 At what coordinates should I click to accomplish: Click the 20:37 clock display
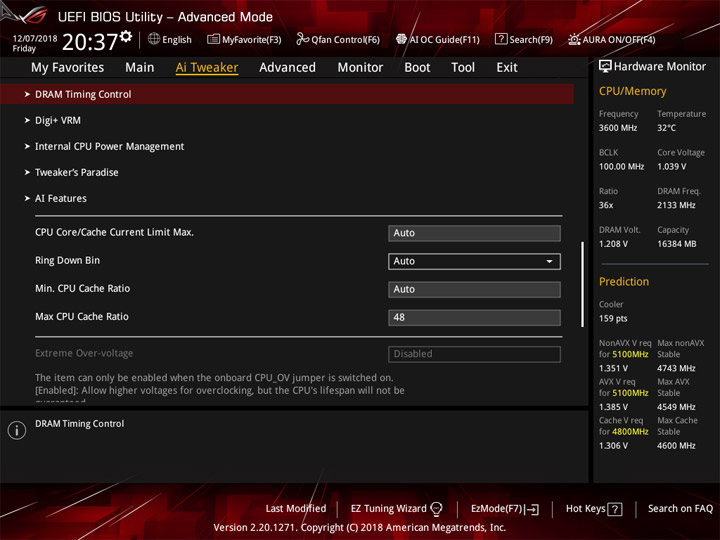coord(90,42)
